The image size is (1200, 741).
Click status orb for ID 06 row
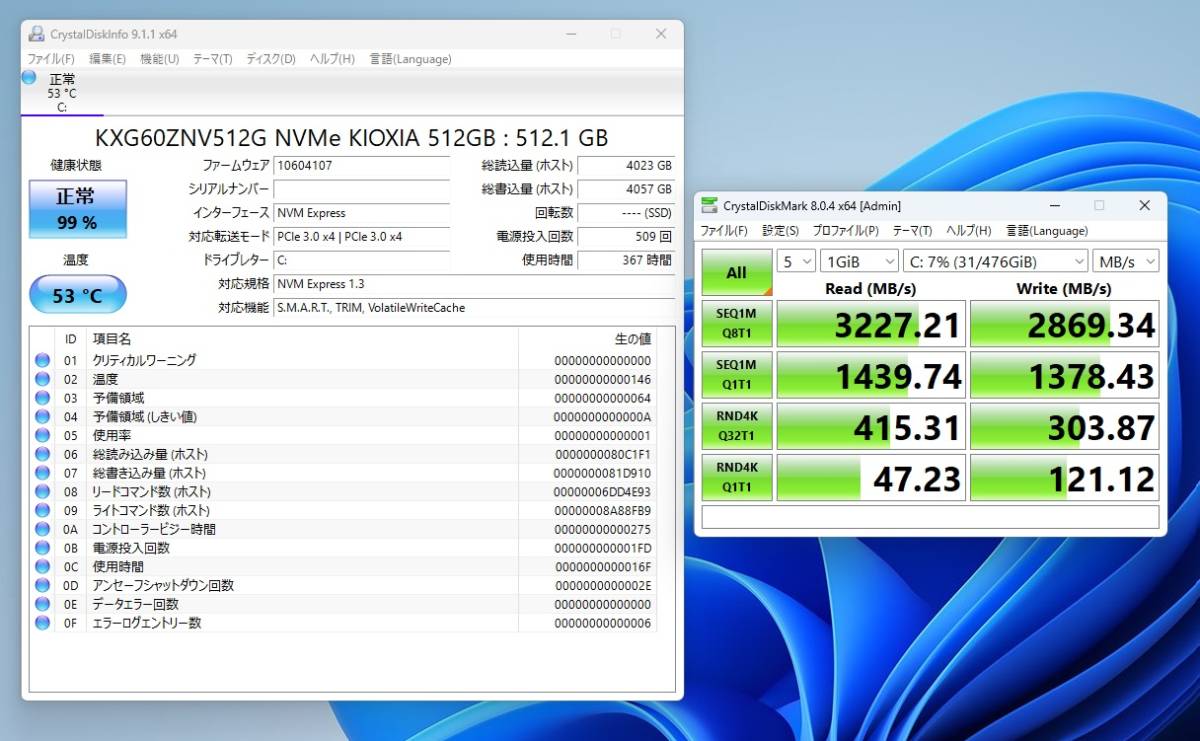42,454
